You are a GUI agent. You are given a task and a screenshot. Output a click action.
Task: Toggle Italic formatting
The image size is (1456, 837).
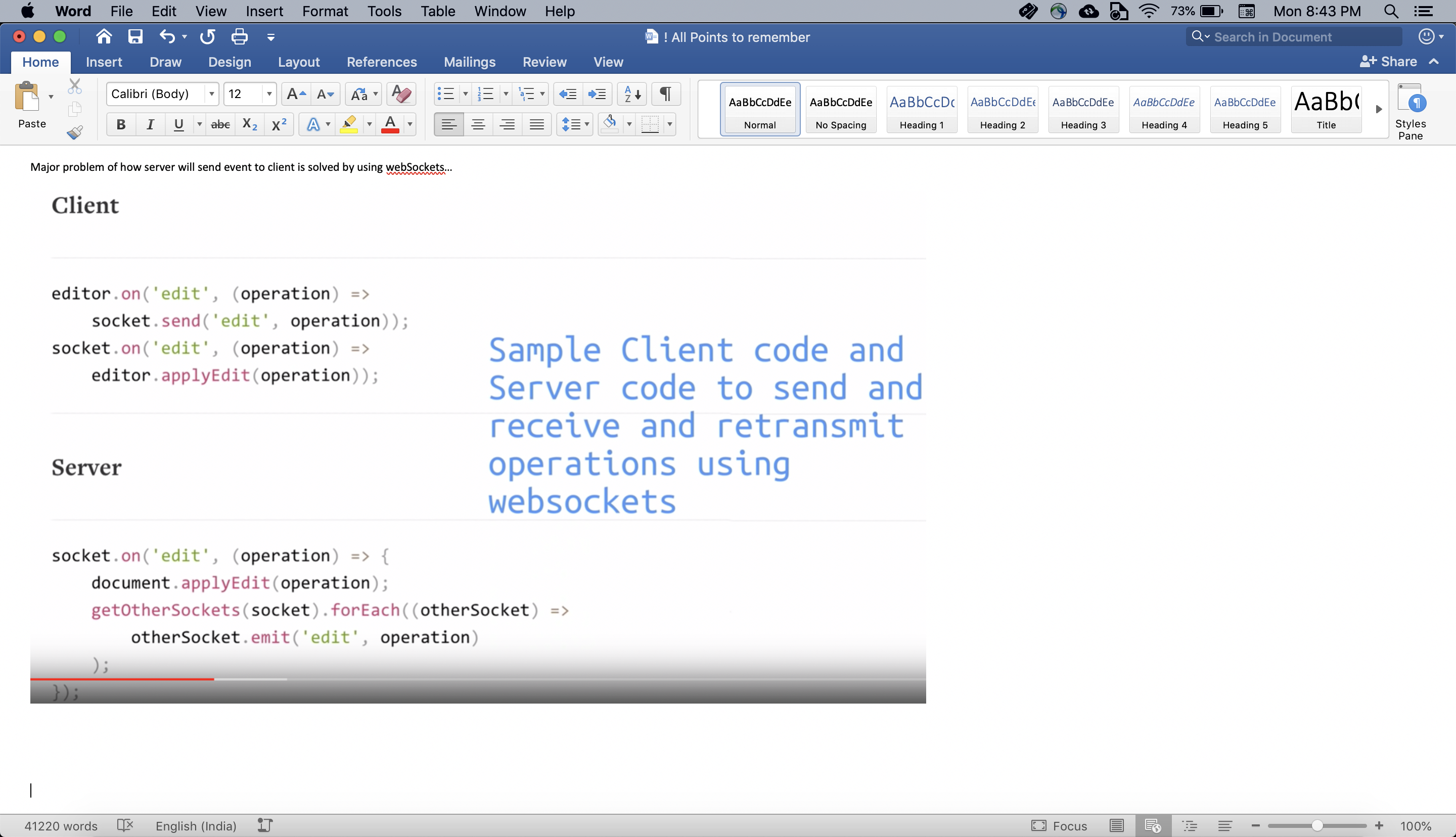click(150, 124)
